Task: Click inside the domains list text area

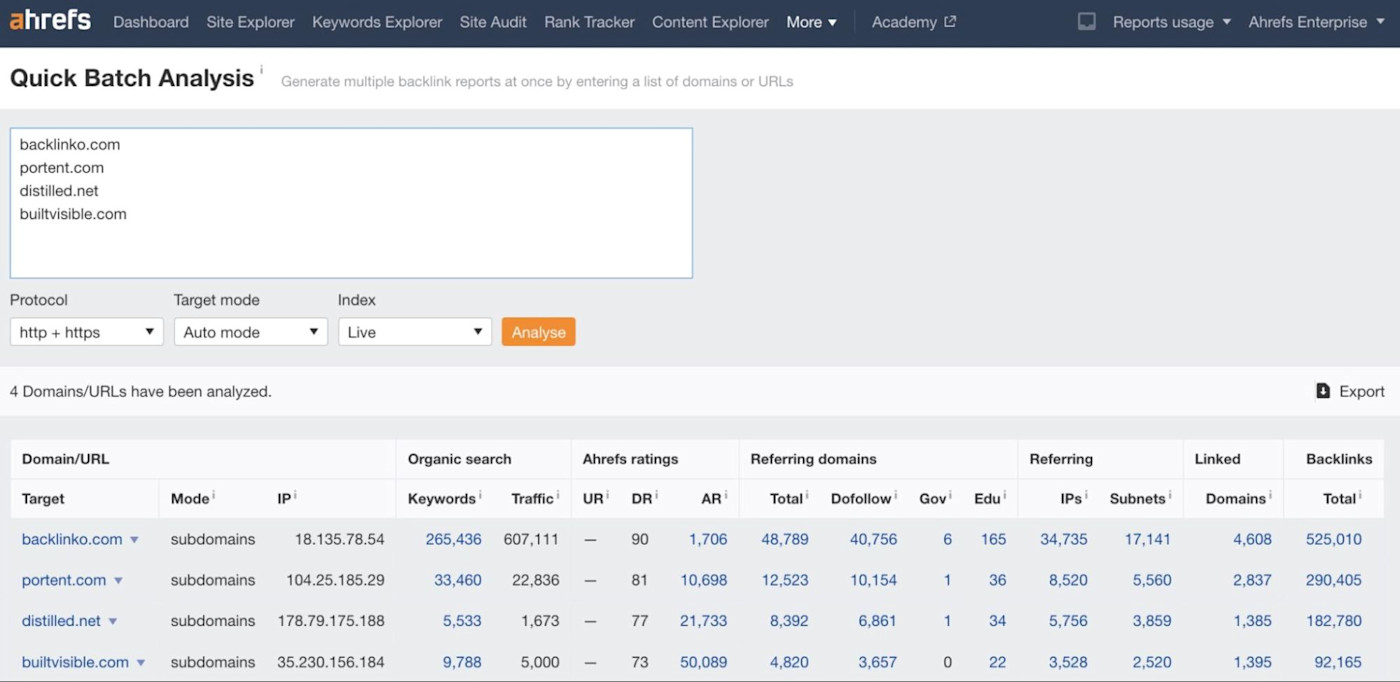Action: tap(351, 203)
